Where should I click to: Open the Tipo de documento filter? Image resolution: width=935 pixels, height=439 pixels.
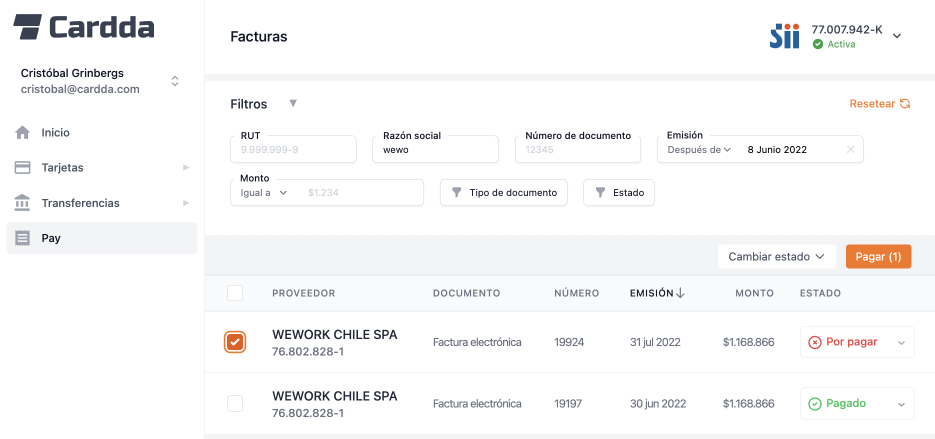coord(504,192)
